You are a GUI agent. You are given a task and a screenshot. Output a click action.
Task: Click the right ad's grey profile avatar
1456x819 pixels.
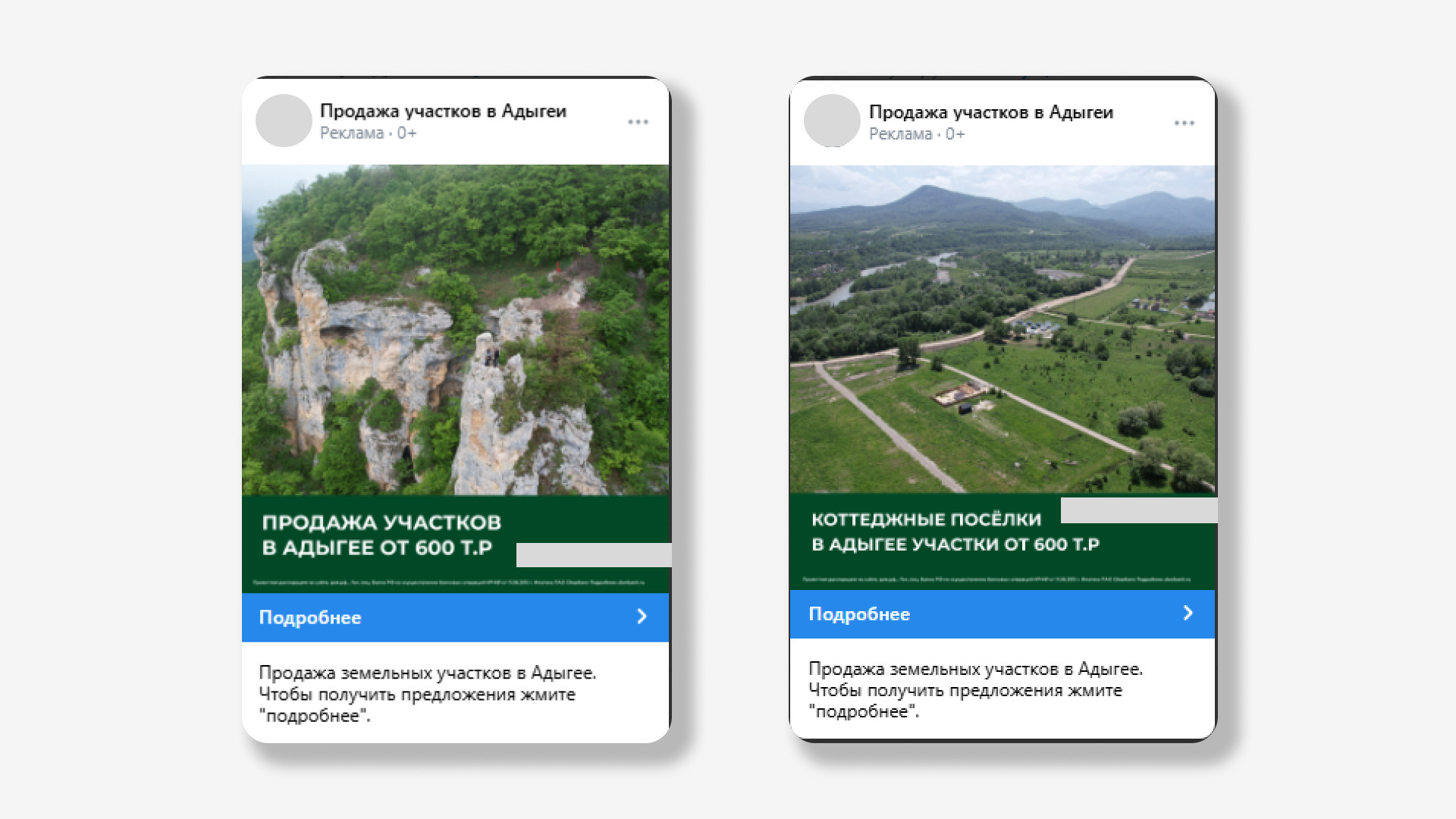[x=832, y=121]
